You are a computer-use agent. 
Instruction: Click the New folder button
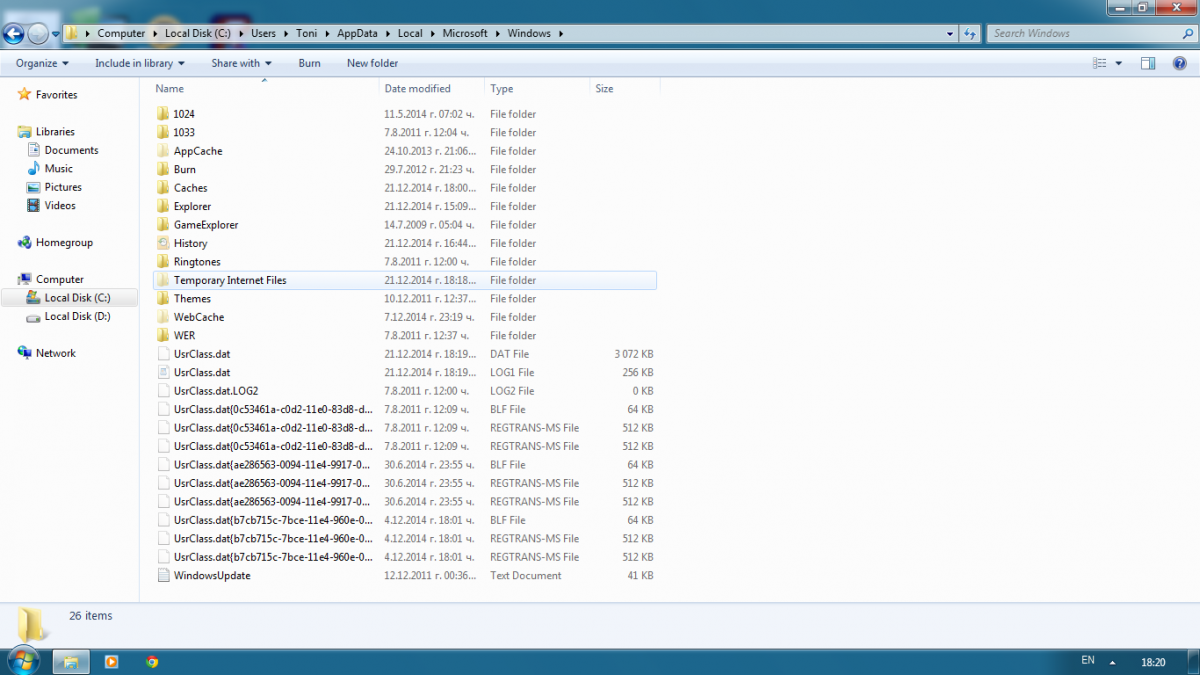[372, 63]
